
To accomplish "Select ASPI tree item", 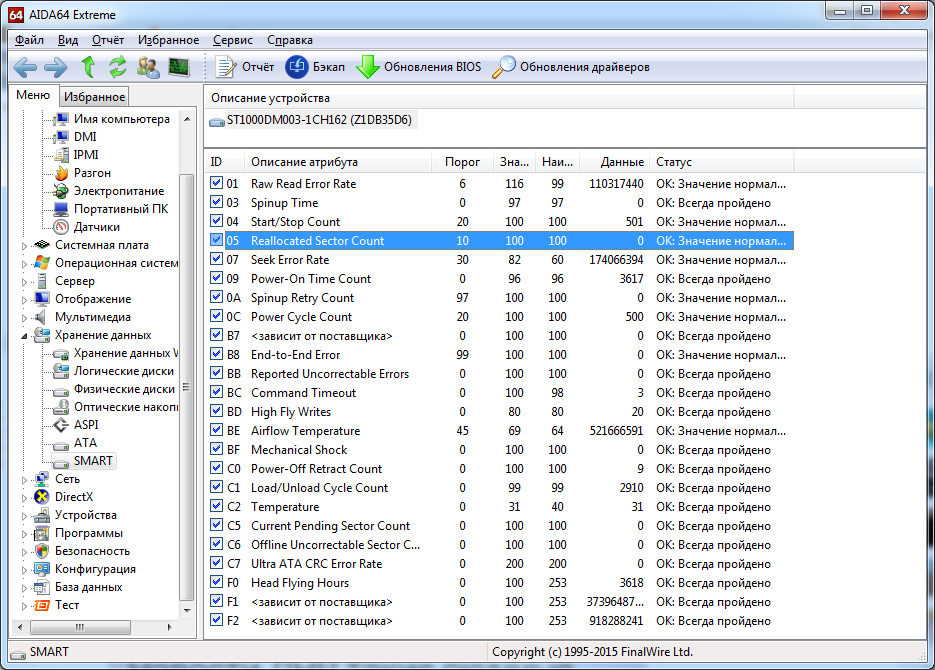I will pyautogui.click(x=86, y=424).
